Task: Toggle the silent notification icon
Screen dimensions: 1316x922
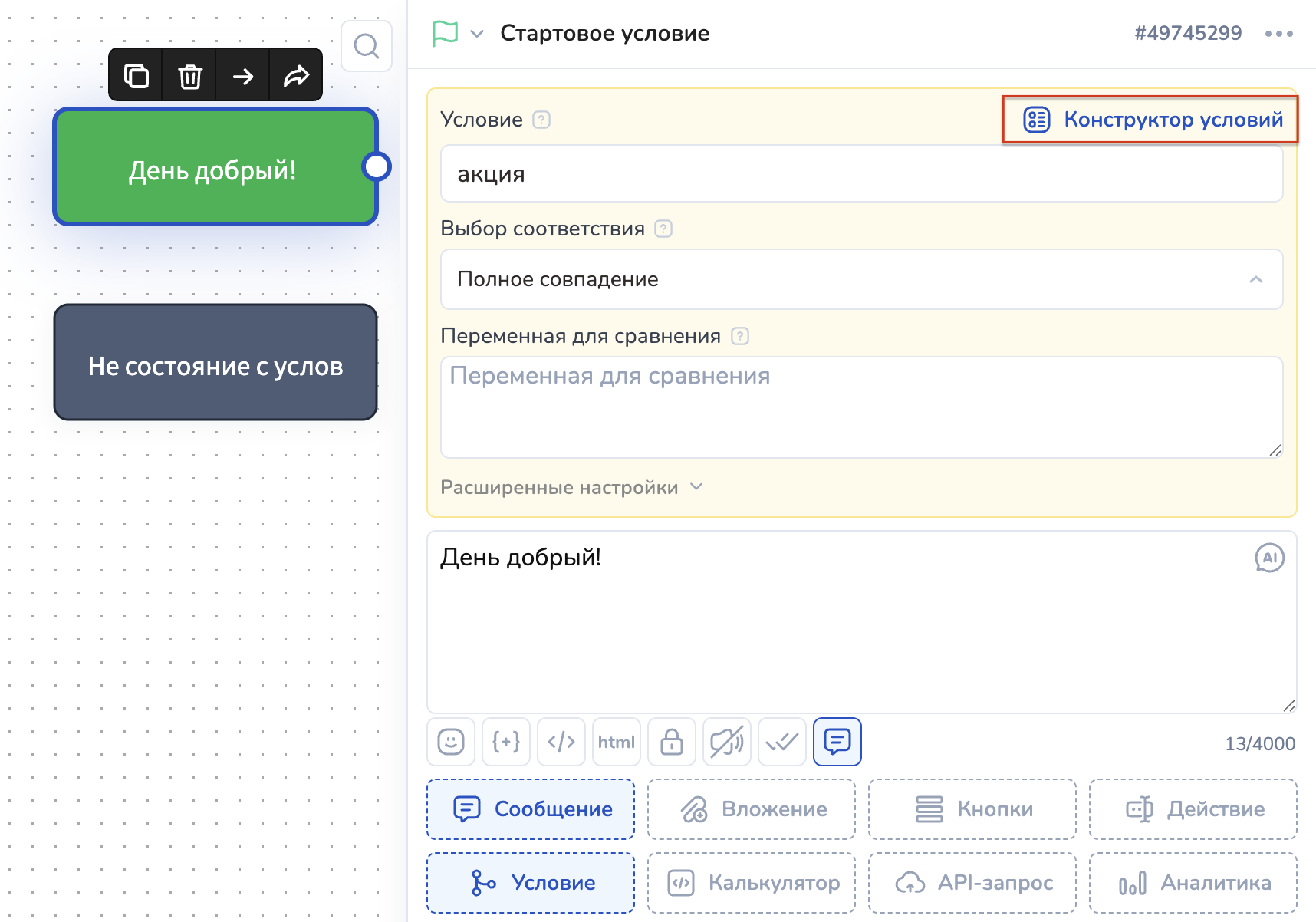Action: pos(727,742)
